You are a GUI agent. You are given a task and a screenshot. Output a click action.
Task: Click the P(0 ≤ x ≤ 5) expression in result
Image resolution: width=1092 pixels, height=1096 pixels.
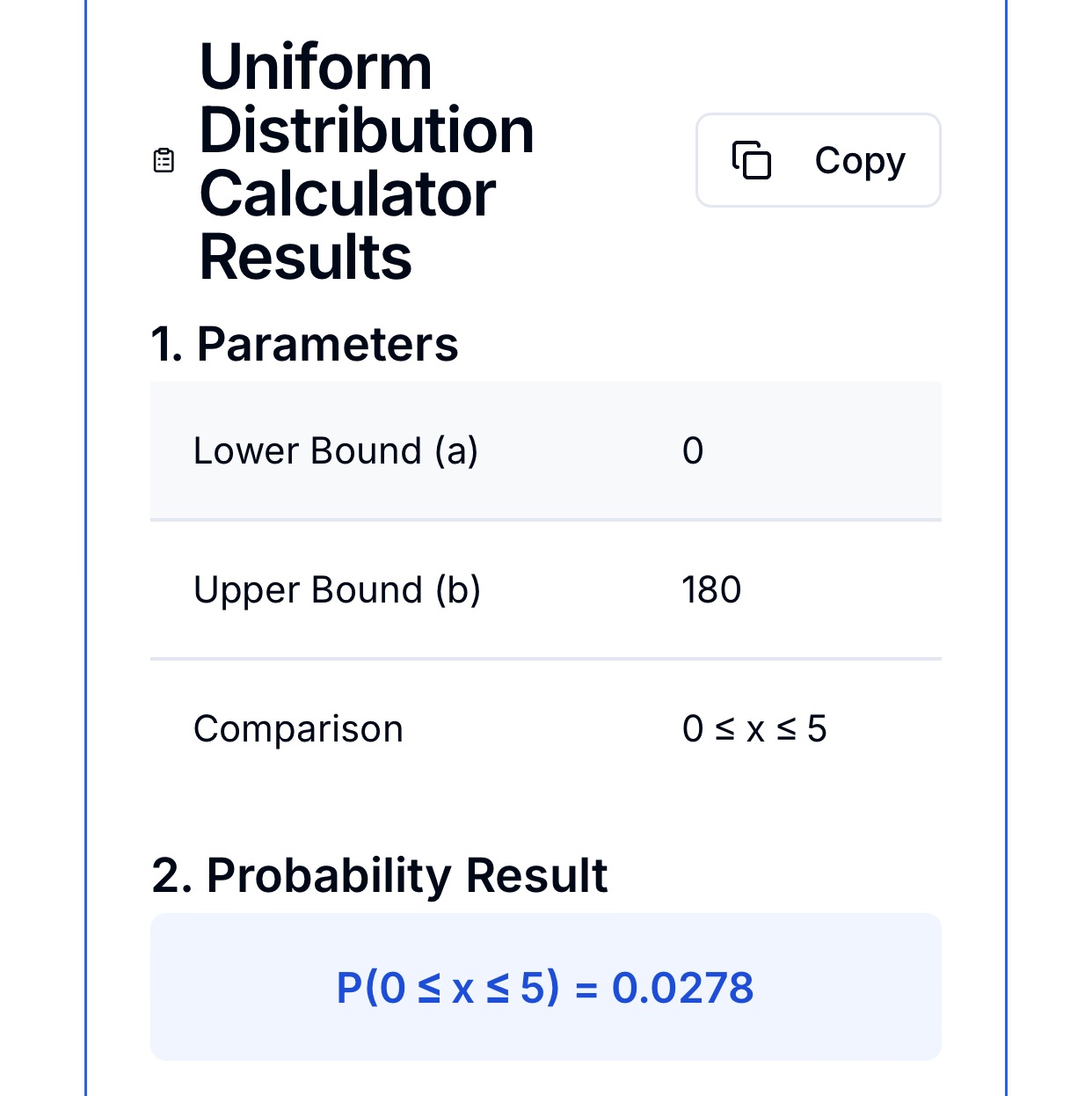pyautogui.click(x=448, y=988)
